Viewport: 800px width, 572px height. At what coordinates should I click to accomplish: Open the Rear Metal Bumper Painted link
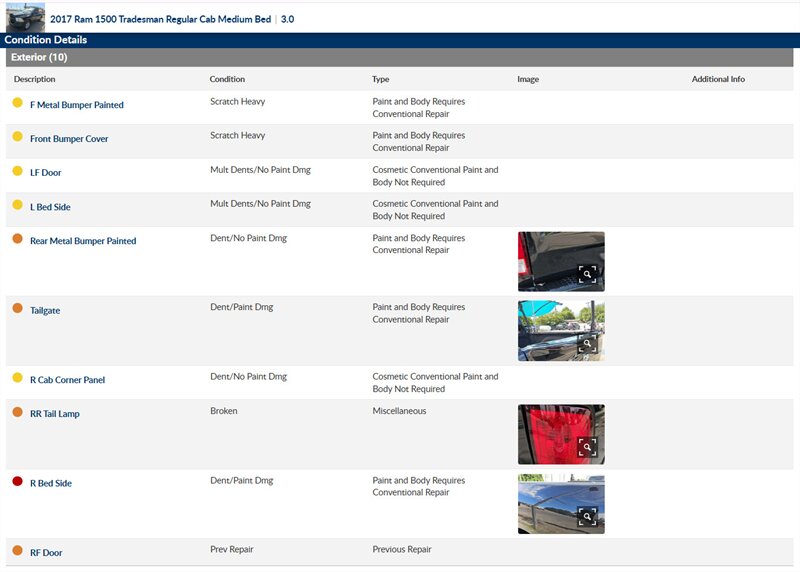tap(83, 241)
